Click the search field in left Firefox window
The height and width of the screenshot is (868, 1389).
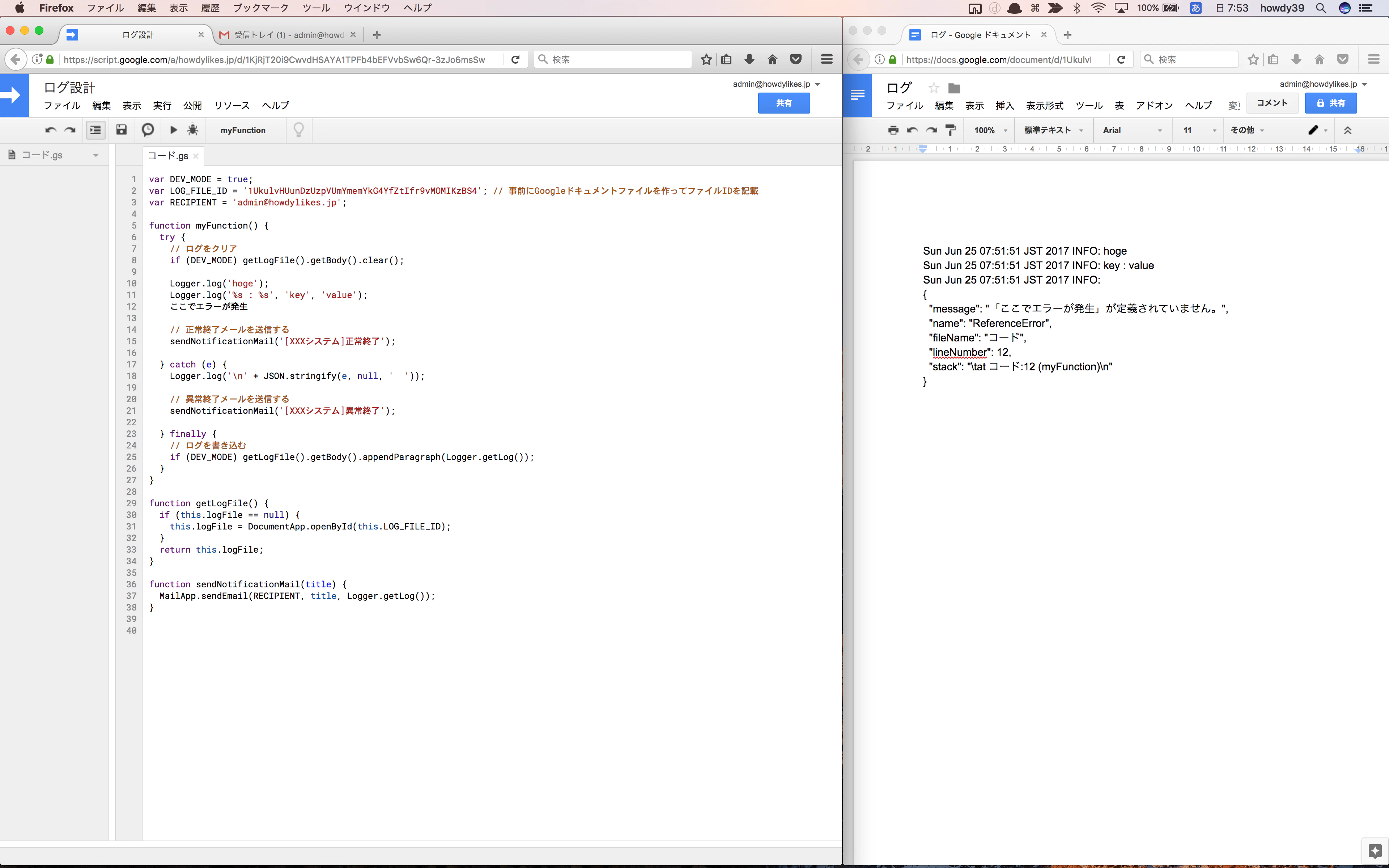point(612,59)
